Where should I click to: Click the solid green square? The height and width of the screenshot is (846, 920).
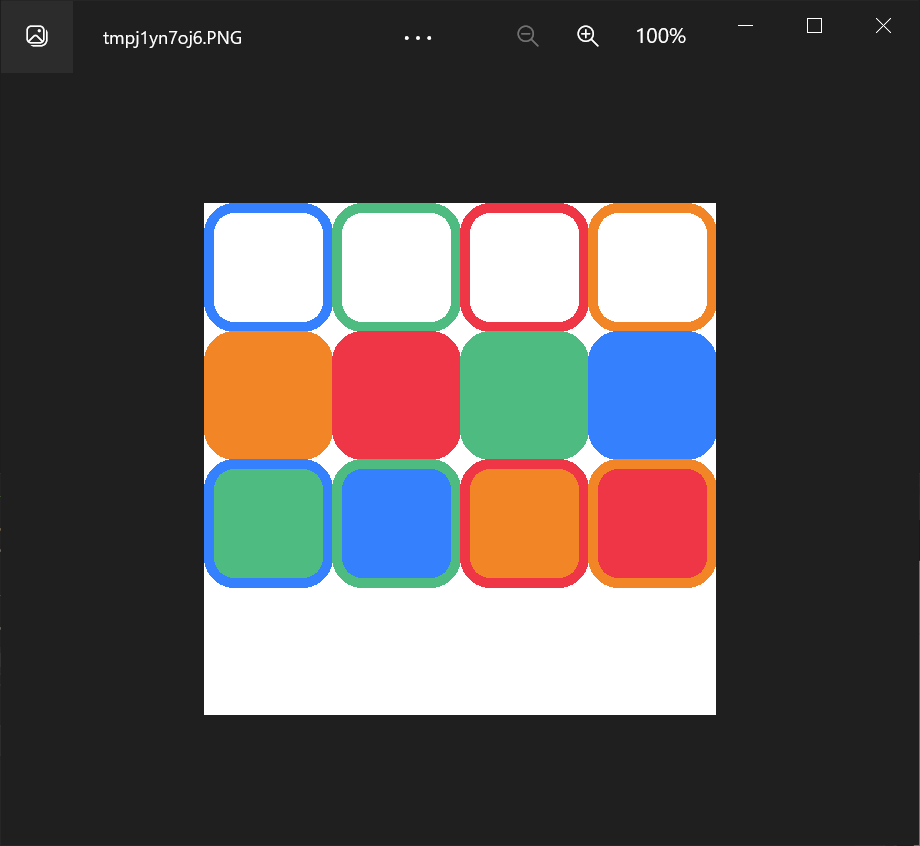[x=524, y=395]
